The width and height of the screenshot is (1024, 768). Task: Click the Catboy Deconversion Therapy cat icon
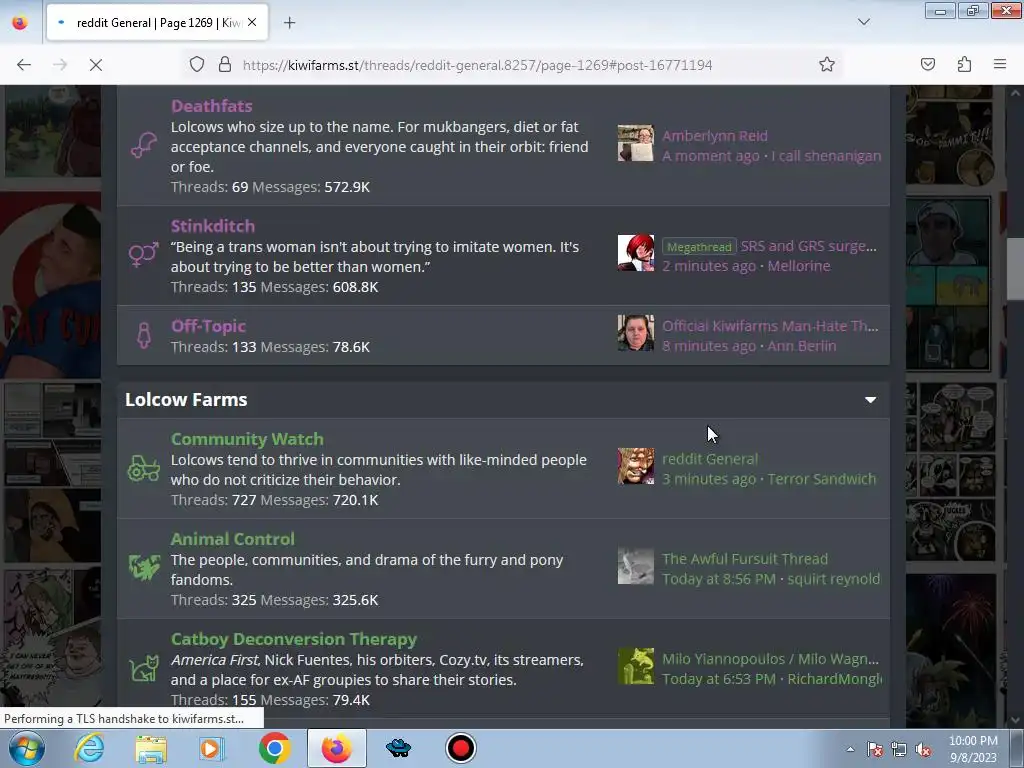[144, 668]
